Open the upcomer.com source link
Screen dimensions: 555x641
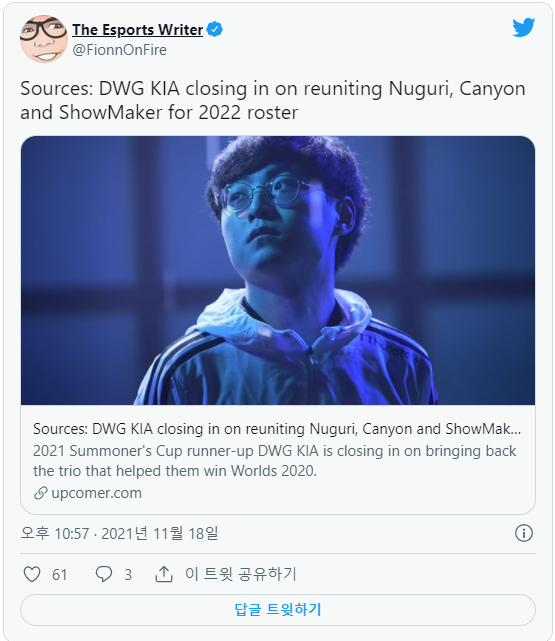(x=96, y=493)
